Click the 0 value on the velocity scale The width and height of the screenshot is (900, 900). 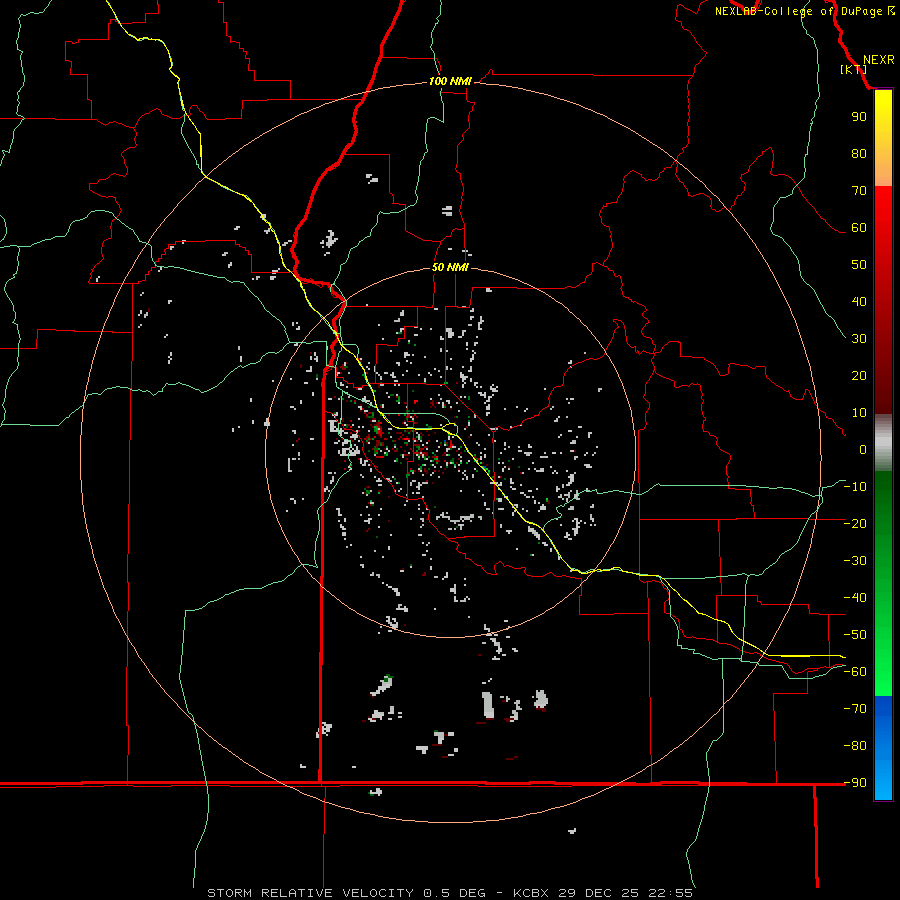[863, 449]
